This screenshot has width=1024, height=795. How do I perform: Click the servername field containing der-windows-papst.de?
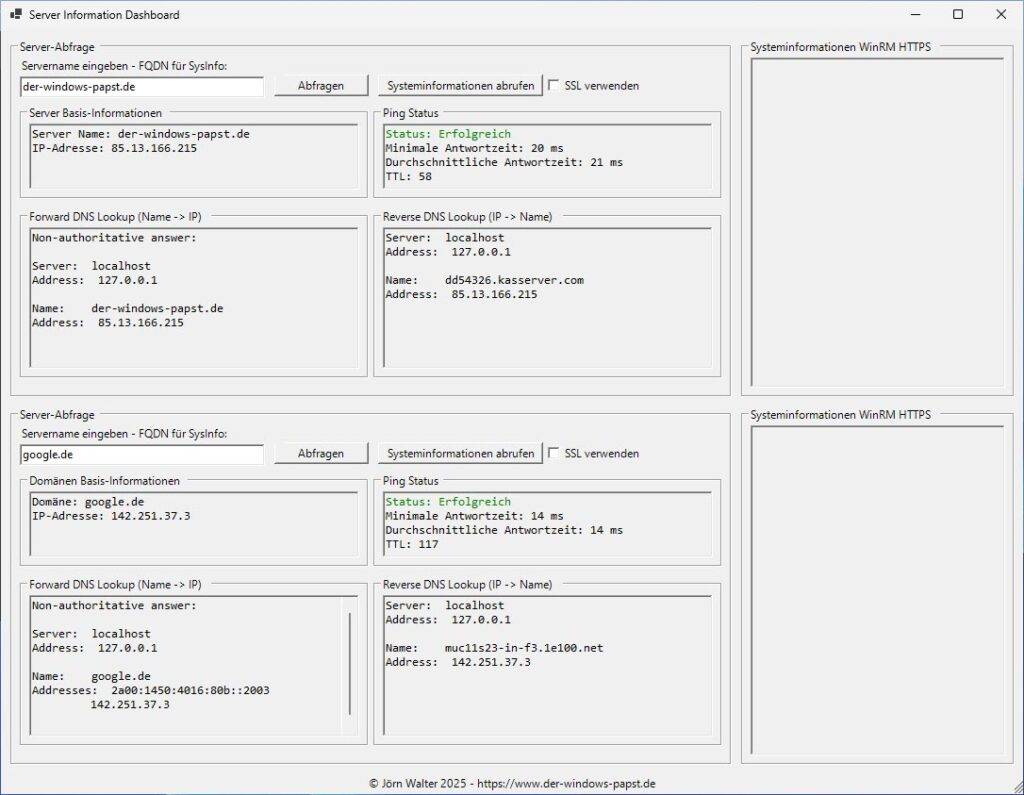(x=140, y=86)
